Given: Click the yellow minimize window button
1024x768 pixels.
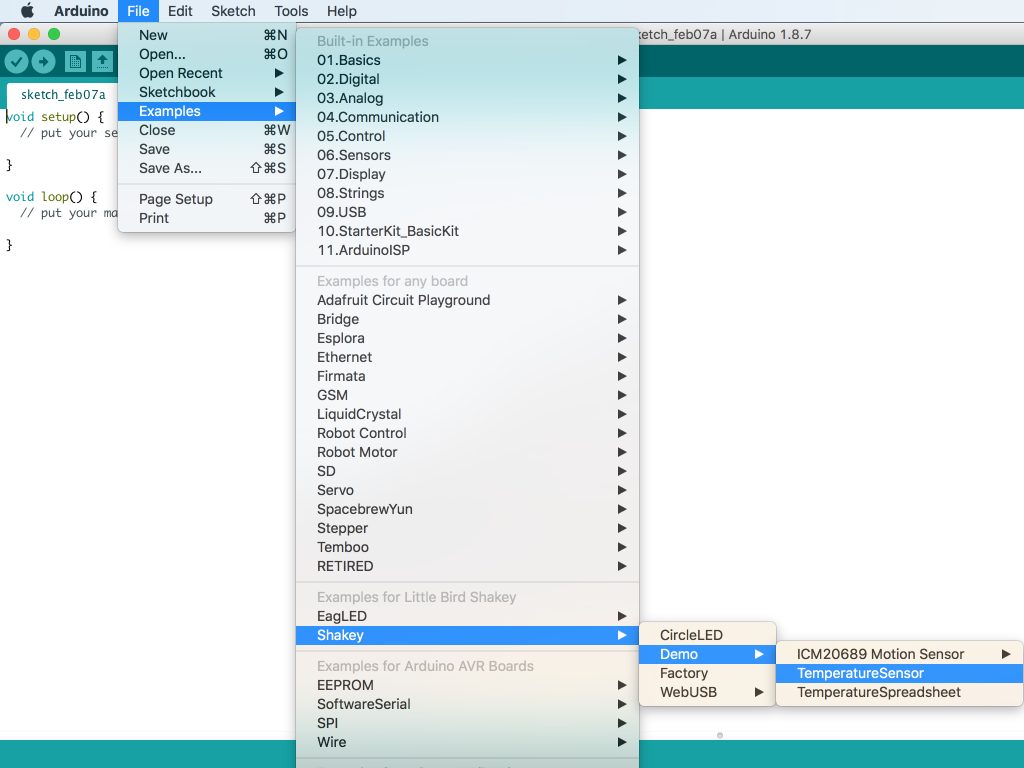Looking at the screenshot, I should (34, 34).
